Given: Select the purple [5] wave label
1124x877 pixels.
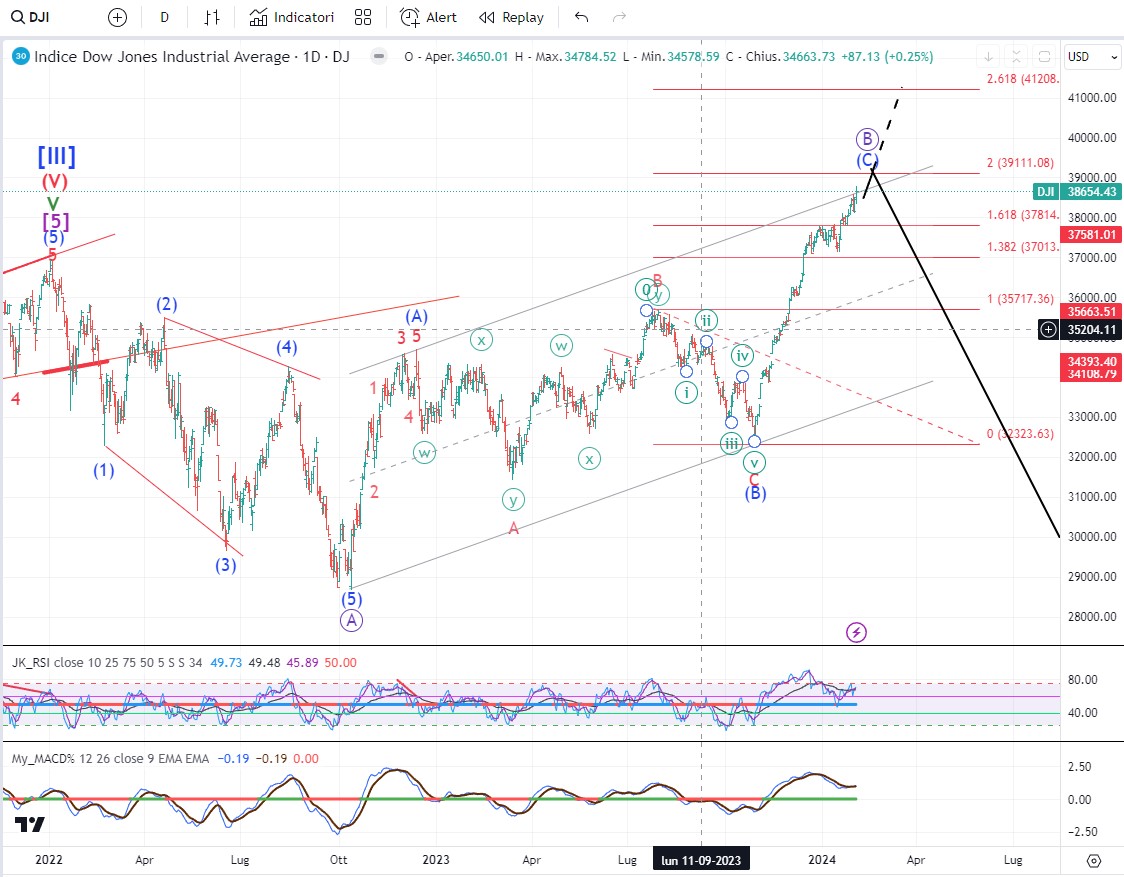Looking at the screenshot, I should coord(55,221).
